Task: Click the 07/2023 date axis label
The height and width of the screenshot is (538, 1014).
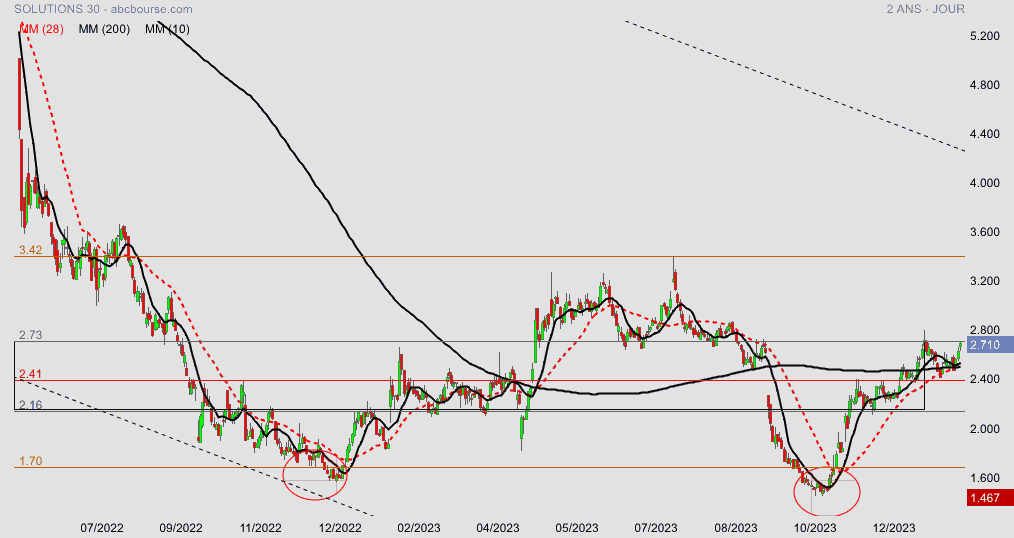Action: coord(656,528)
